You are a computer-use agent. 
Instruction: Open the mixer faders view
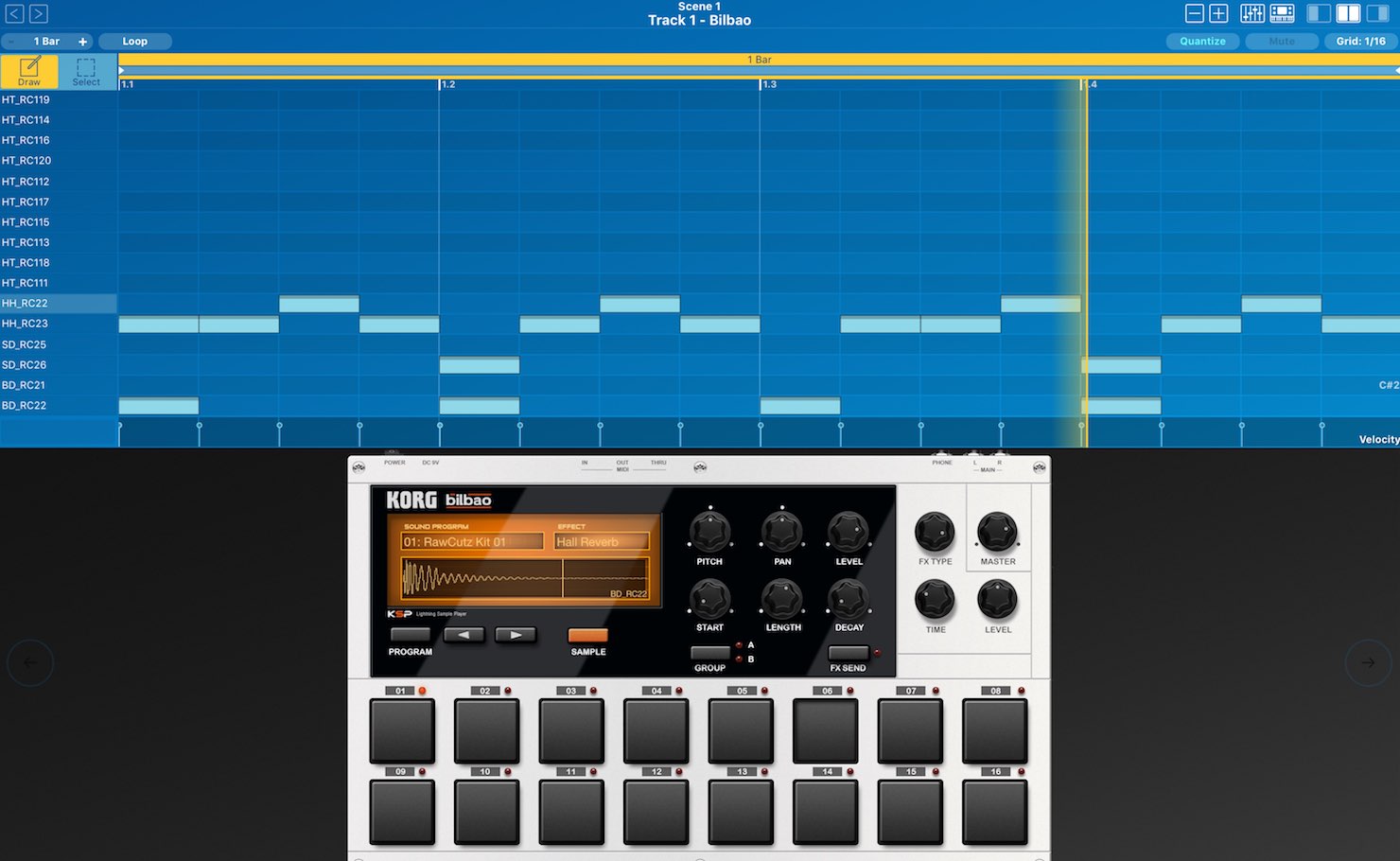pos(1252,13)
